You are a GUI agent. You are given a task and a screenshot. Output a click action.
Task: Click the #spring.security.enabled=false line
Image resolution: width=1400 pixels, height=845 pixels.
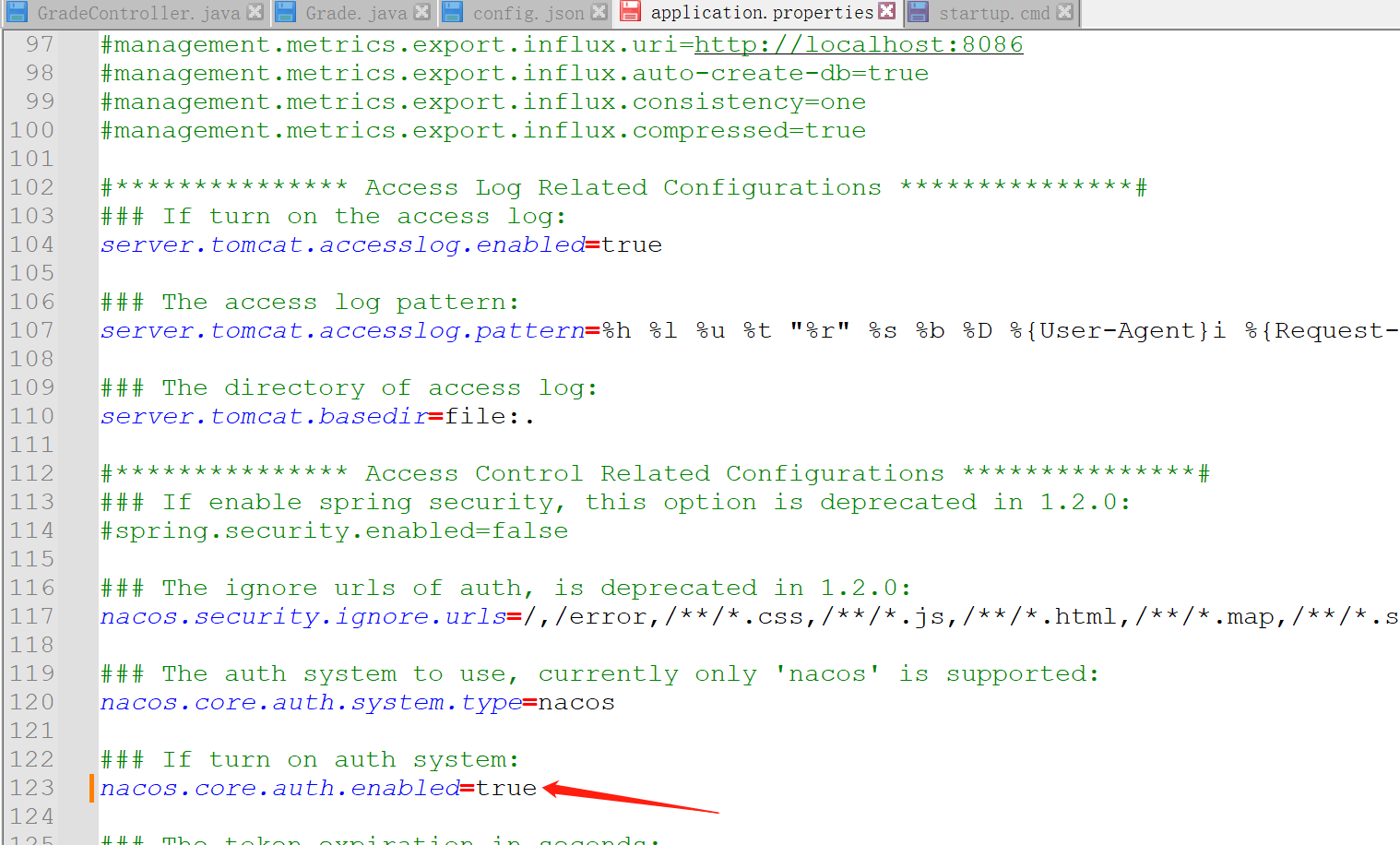click(x=335, y=530)
